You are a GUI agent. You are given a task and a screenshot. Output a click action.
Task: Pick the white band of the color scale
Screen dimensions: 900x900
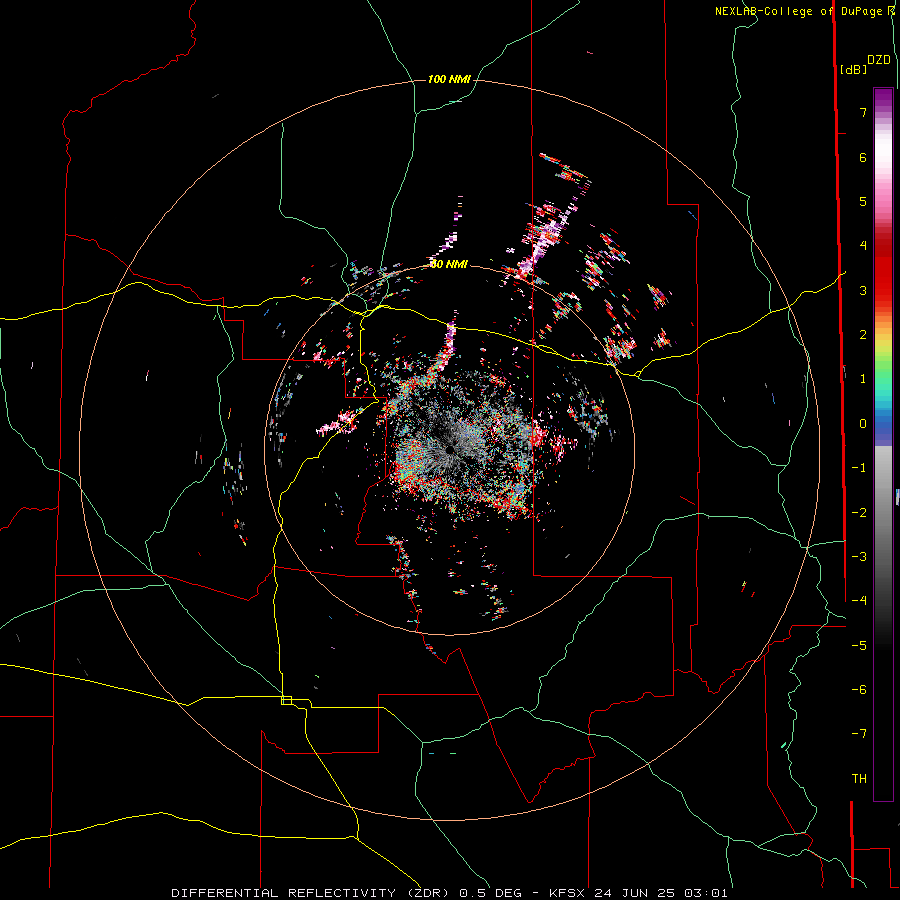tap(883, 152)
